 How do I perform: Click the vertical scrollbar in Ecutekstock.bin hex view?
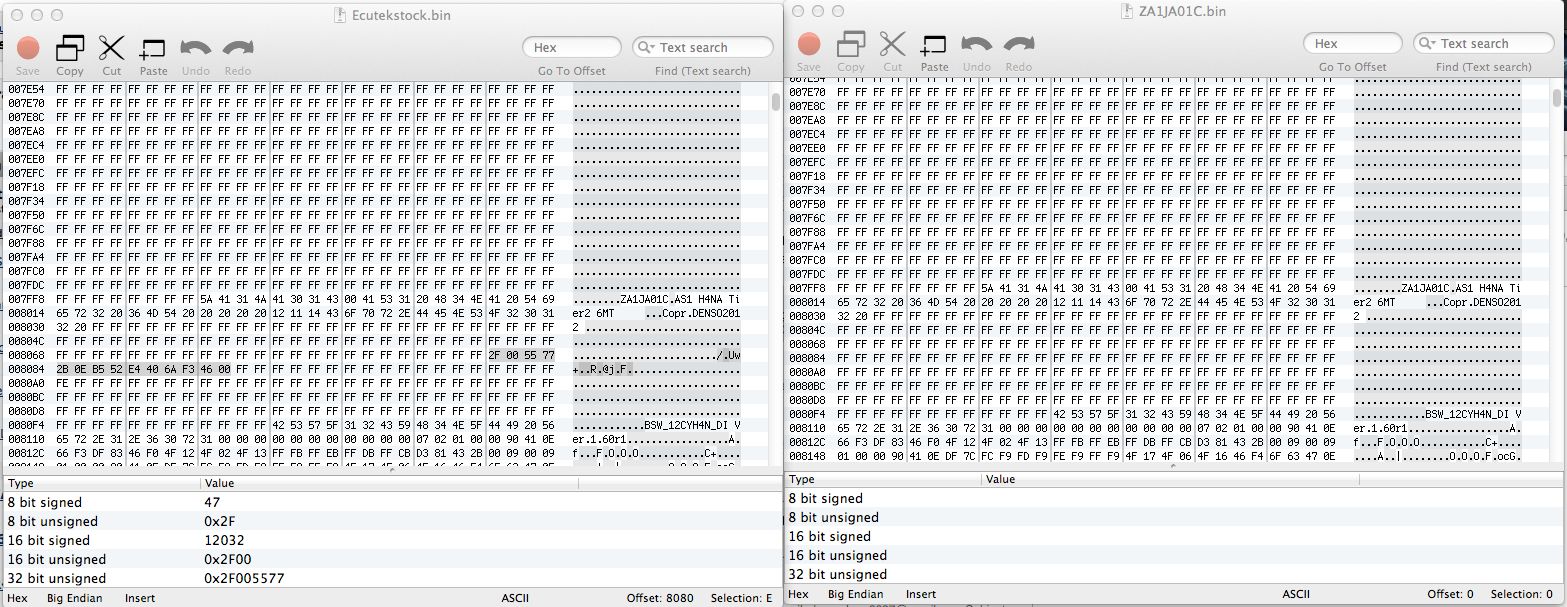tap(775, 102)
